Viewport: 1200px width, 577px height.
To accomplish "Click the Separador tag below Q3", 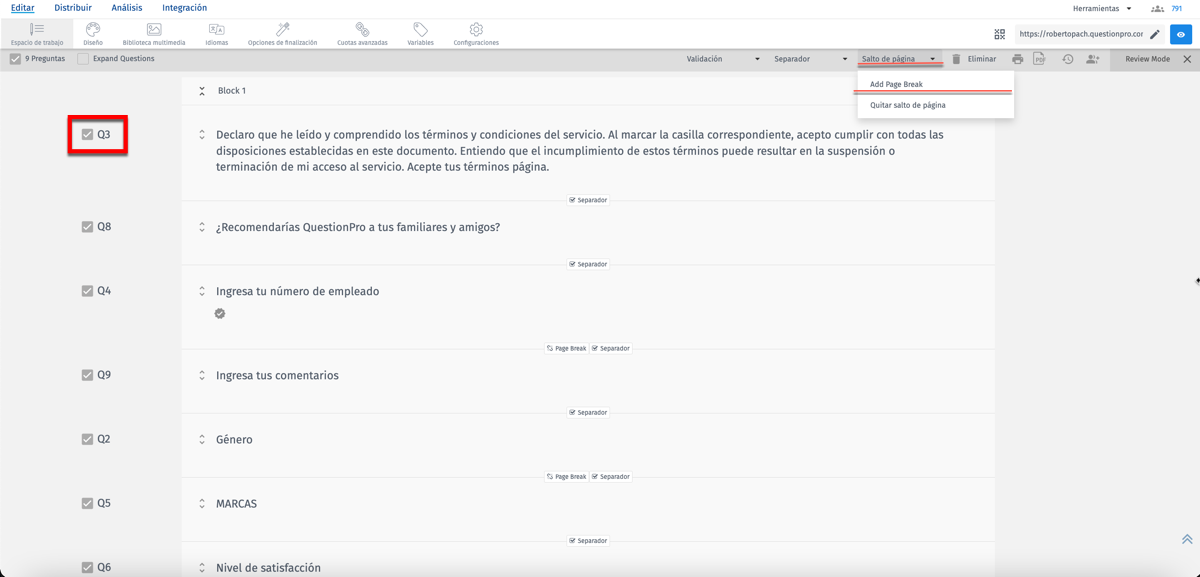I will tap(588, 200).
